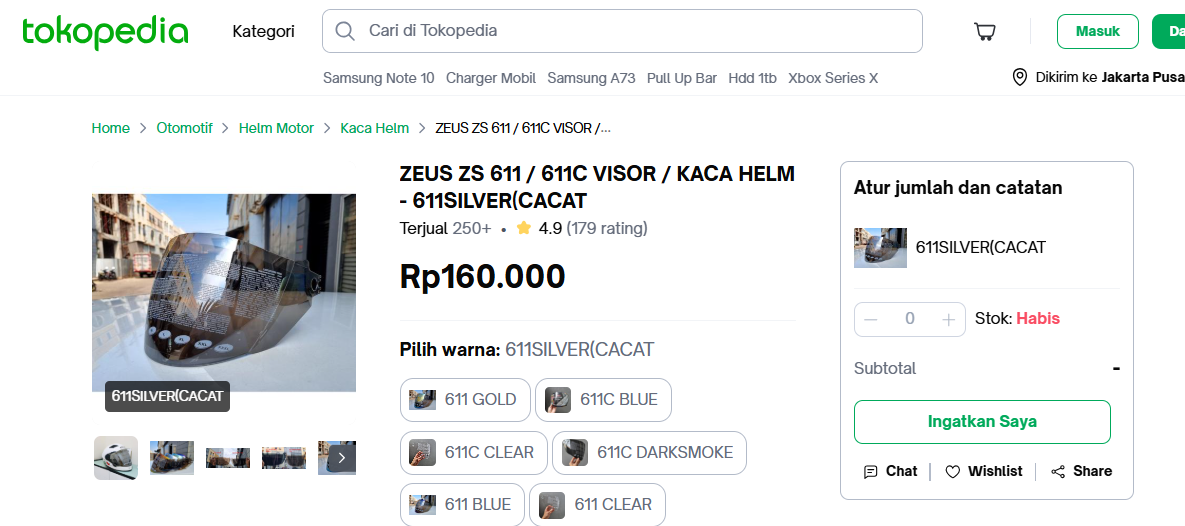Choose the 611C DARKSMOKE variant
Viewport: 1185px width, 526px height.
[x=648, y=452]
